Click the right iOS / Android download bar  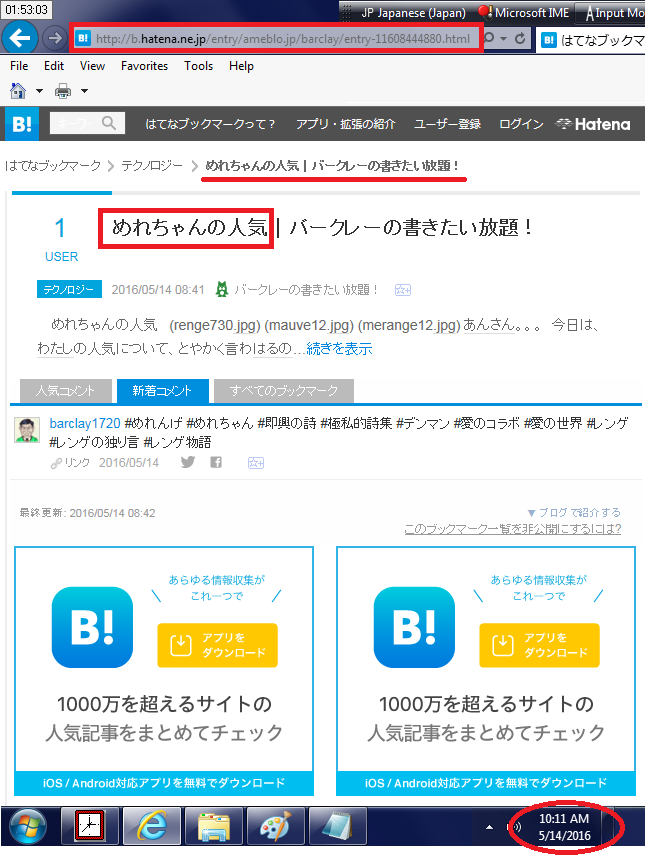tap(486, 783)
